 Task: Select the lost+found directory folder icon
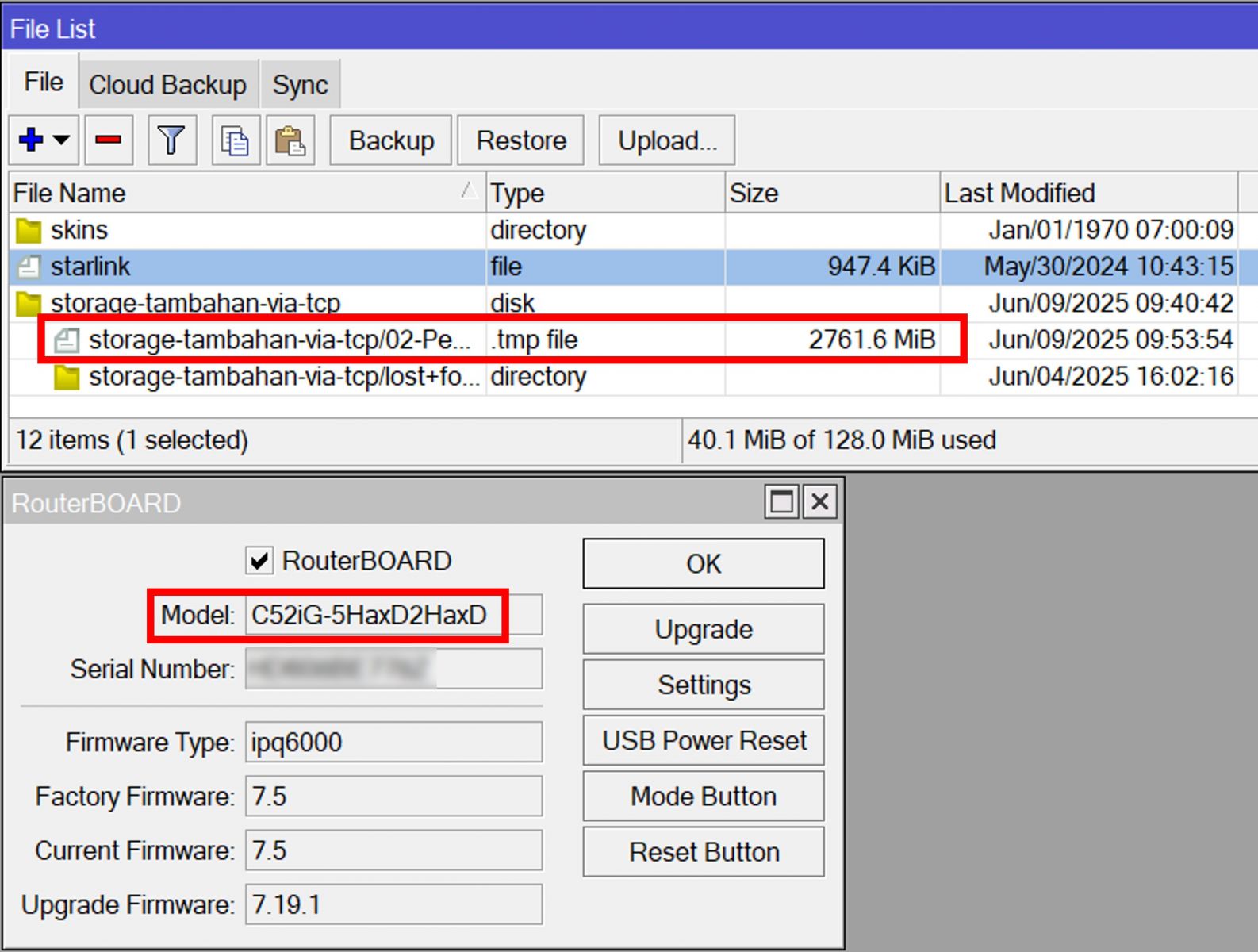pyautogui.click(x=67, y=377)
